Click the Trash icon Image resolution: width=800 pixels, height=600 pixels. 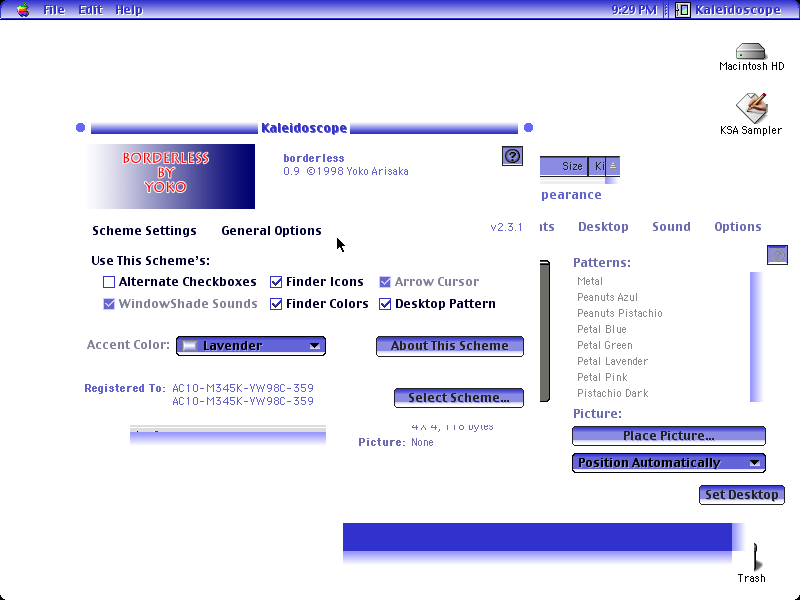coord(755,557)
